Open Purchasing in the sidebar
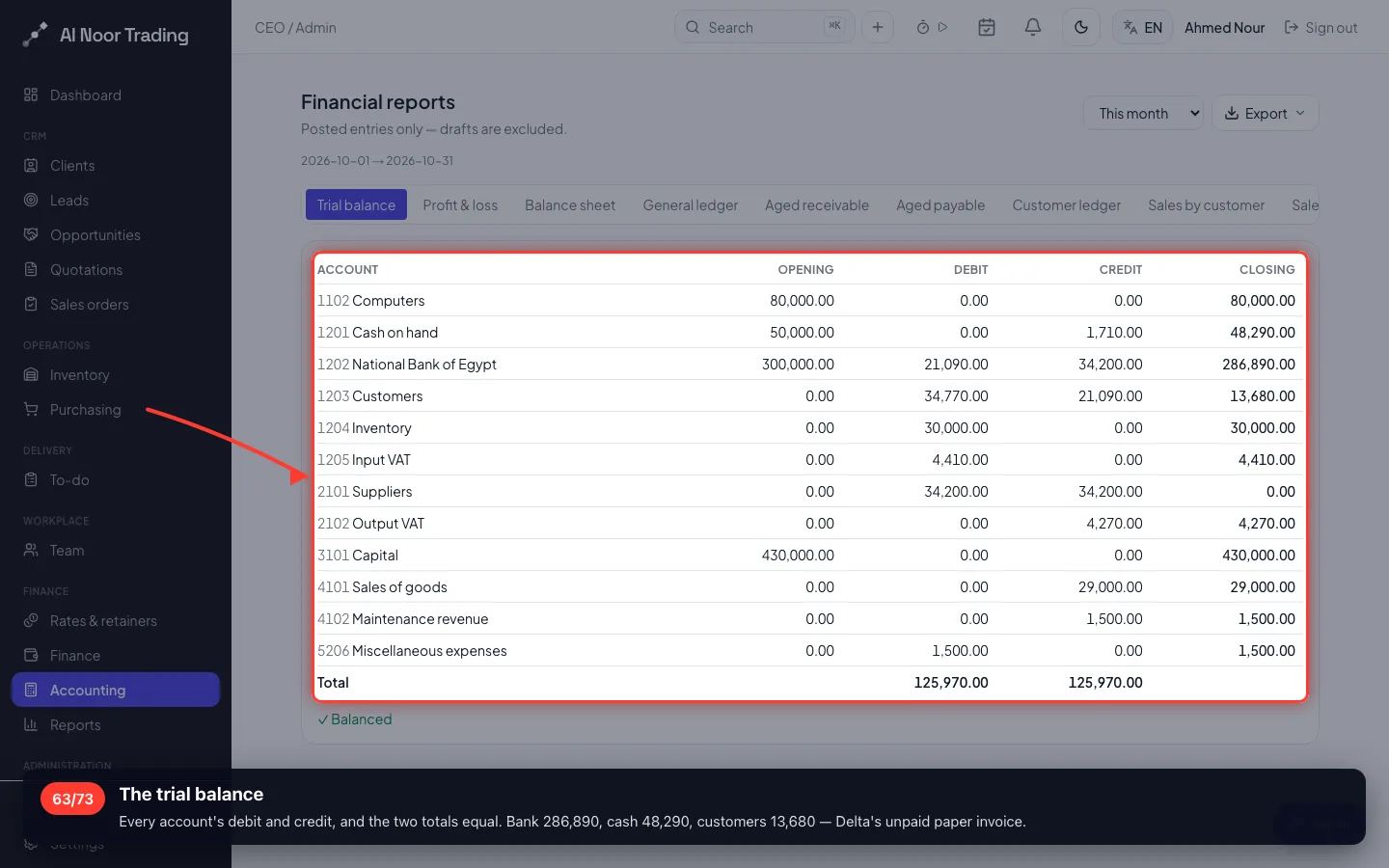The height and width of the screenshot is (868, 1389). [116, 410]
